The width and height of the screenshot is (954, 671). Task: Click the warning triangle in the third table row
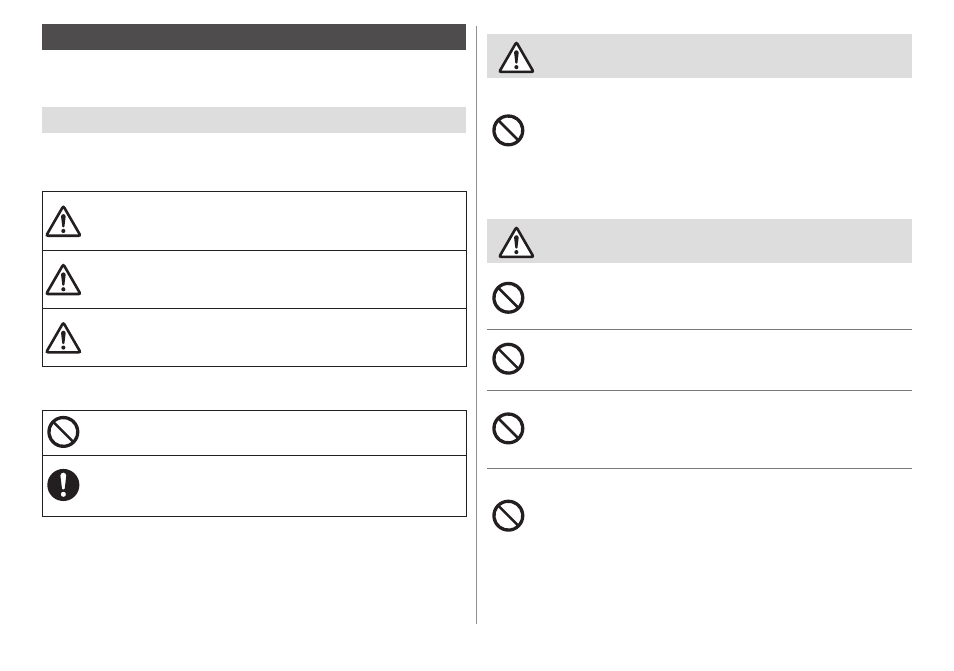pos(63,338)
